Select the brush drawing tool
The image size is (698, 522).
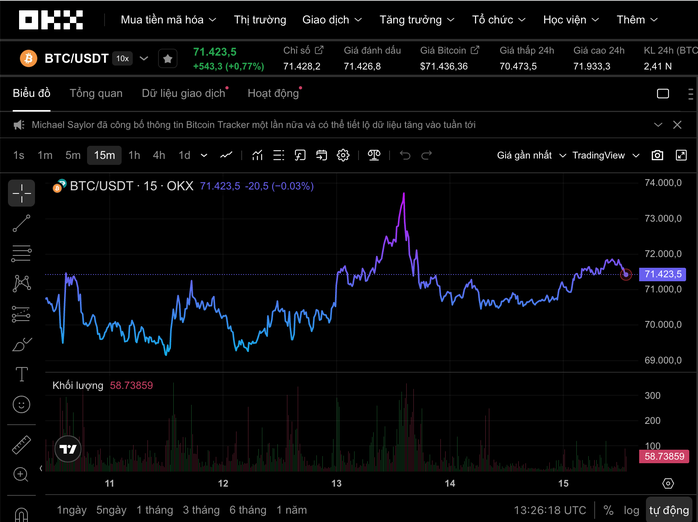[21, 344]
